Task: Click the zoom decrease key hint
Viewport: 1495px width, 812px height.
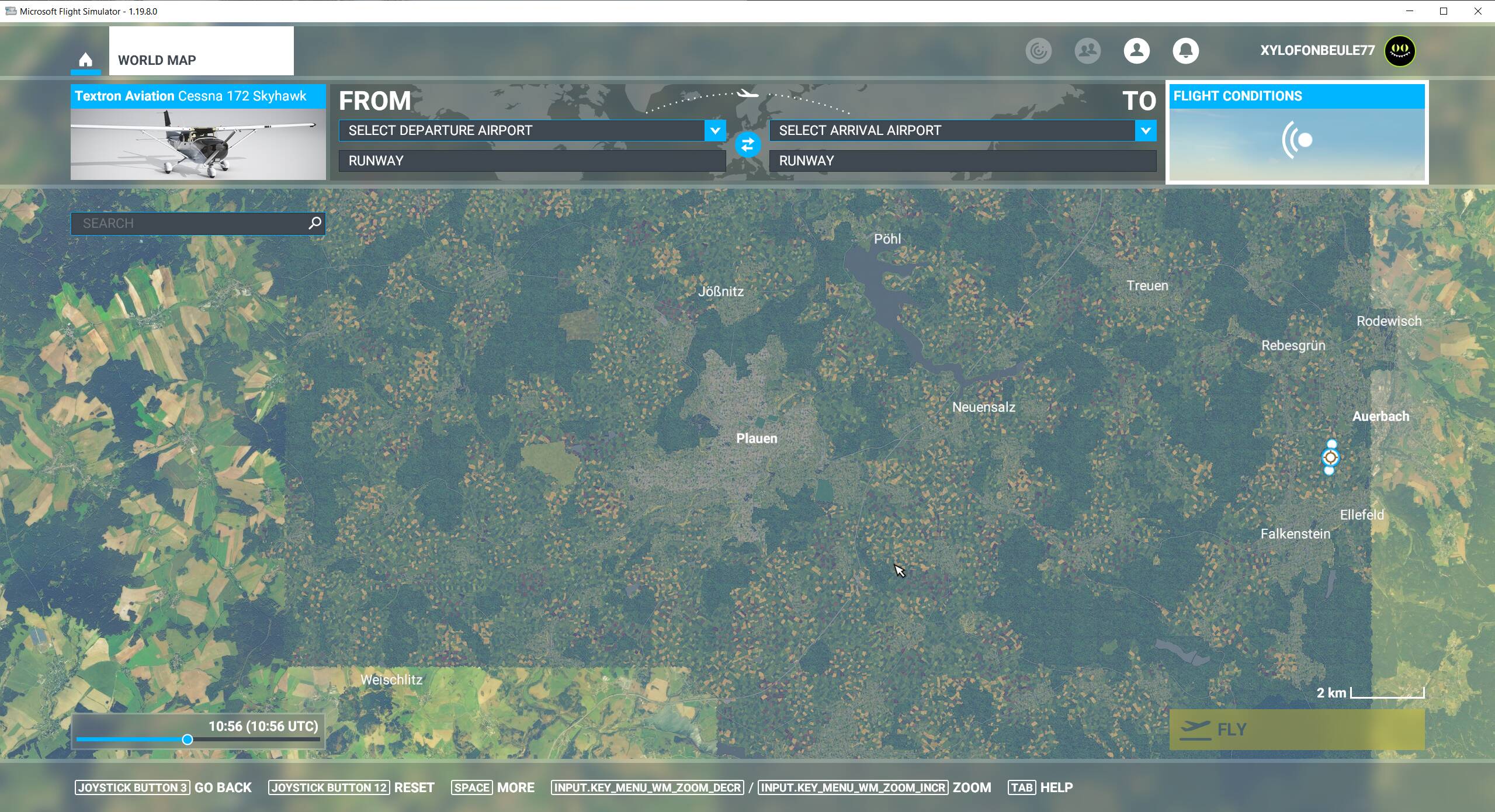Action: coord(647,787)
